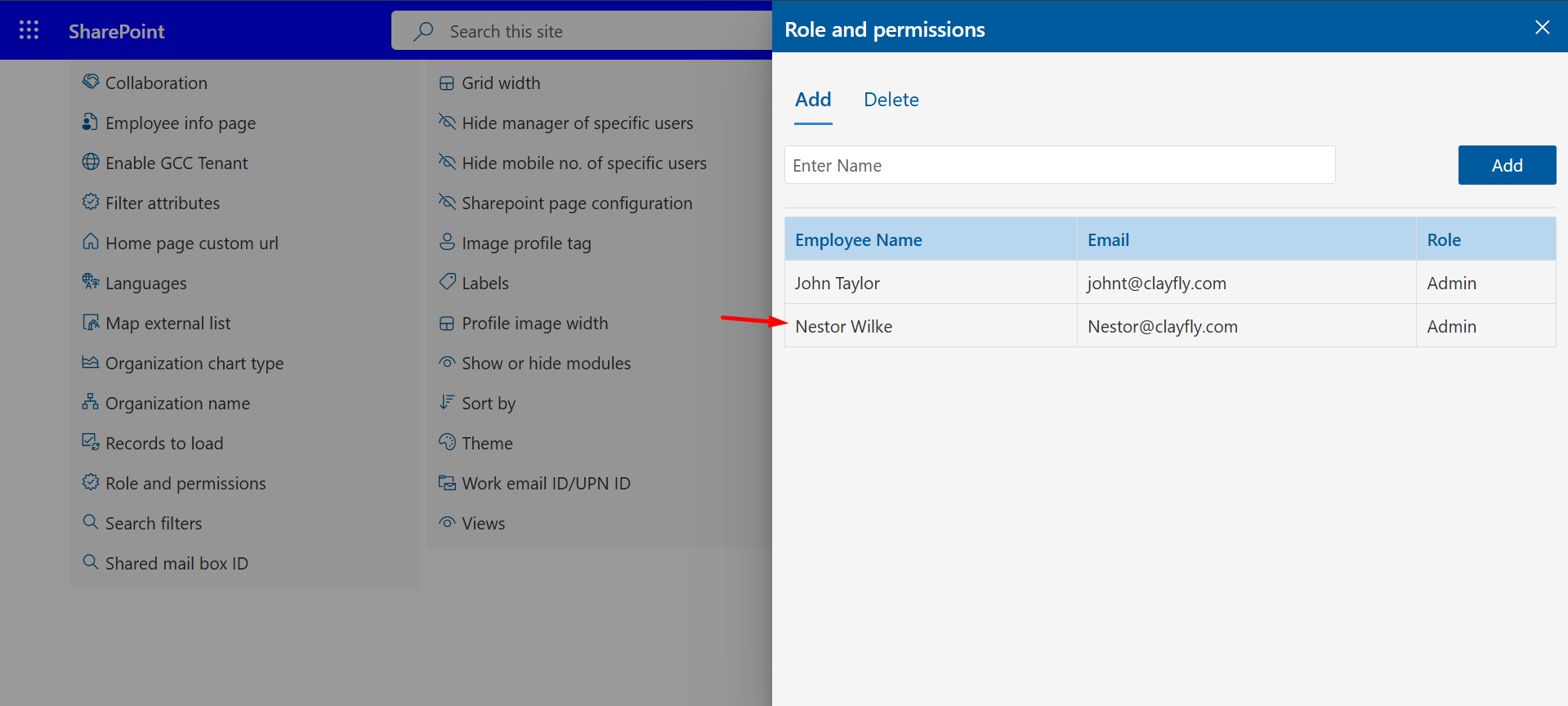Open the SharePoint app launcher waffle
1568x706 pixels.
tap(29, 30)
